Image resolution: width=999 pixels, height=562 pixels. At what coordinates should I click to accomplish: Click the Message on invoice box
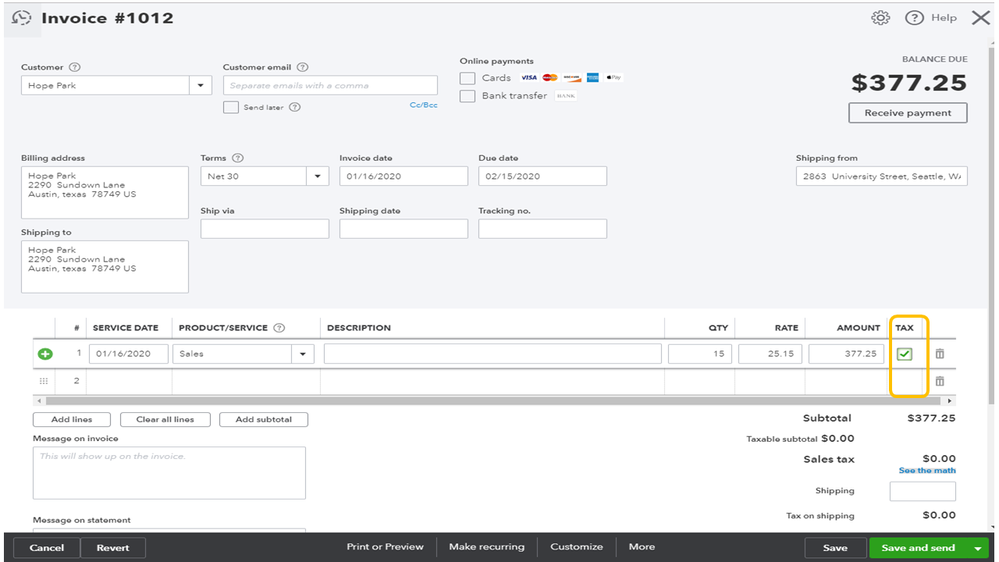point(169,473)
